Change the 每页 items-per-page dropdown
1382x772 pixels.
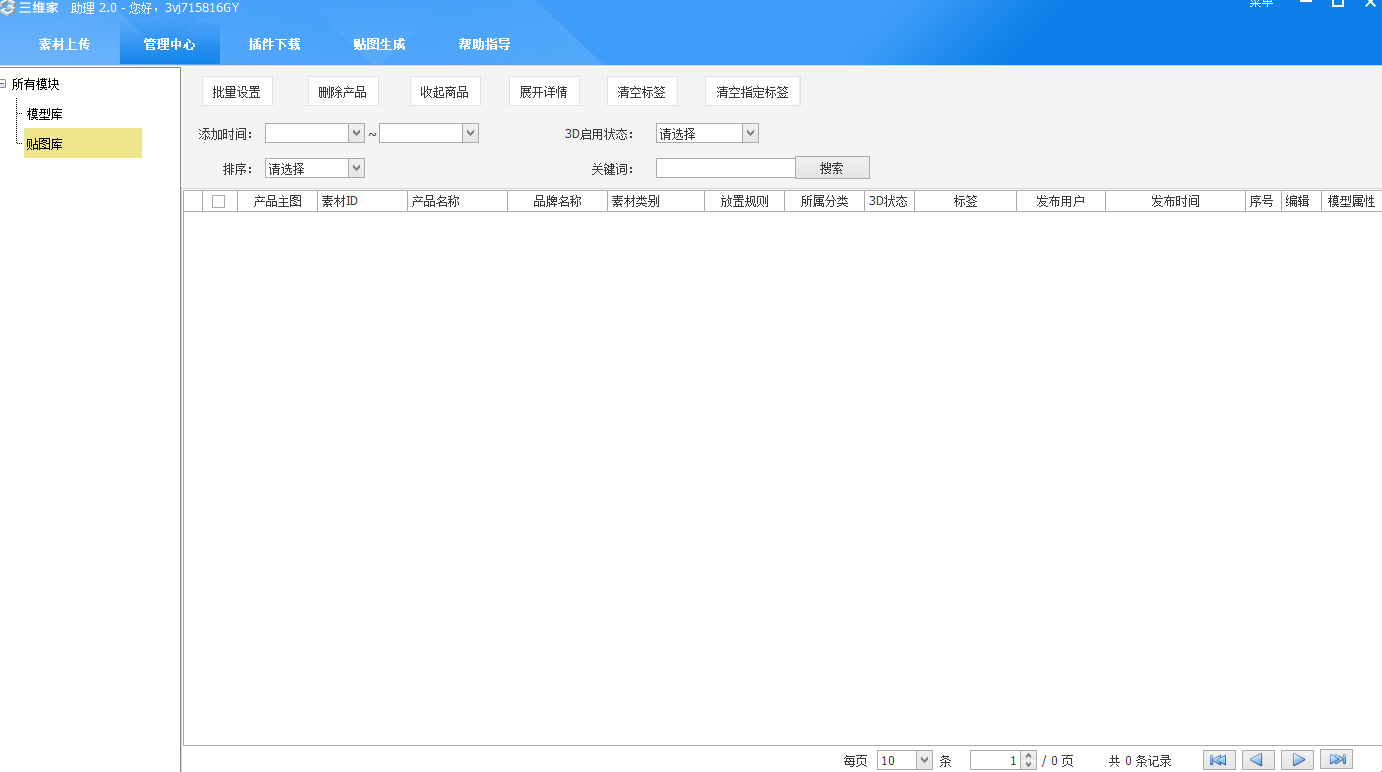pyautogui.click(x=924, y=761)
